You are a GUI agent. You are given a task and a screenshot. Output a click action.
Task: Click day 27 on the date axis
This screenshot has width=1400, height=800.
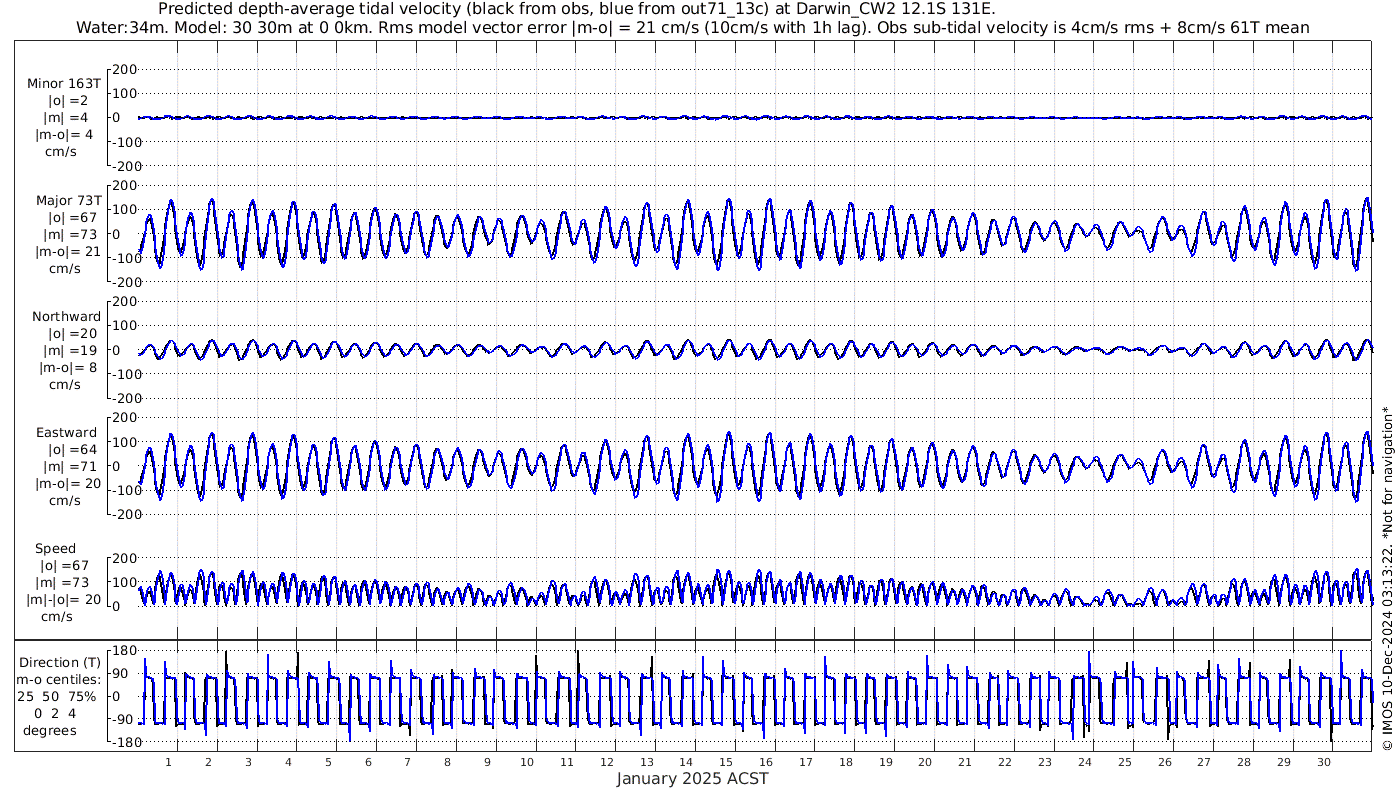(1204, 763)
